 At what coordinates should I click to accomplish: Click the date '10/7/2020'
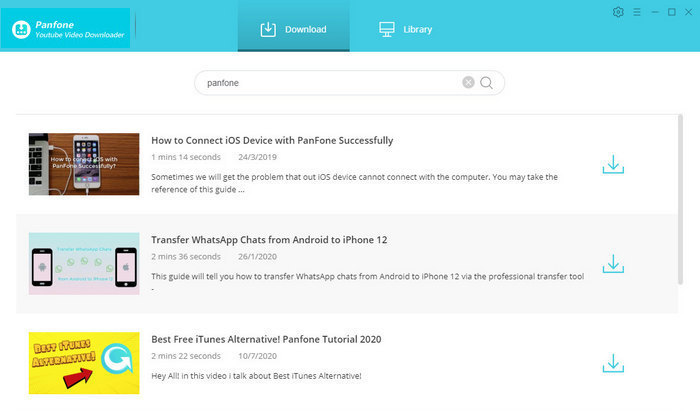coord(258,356)
